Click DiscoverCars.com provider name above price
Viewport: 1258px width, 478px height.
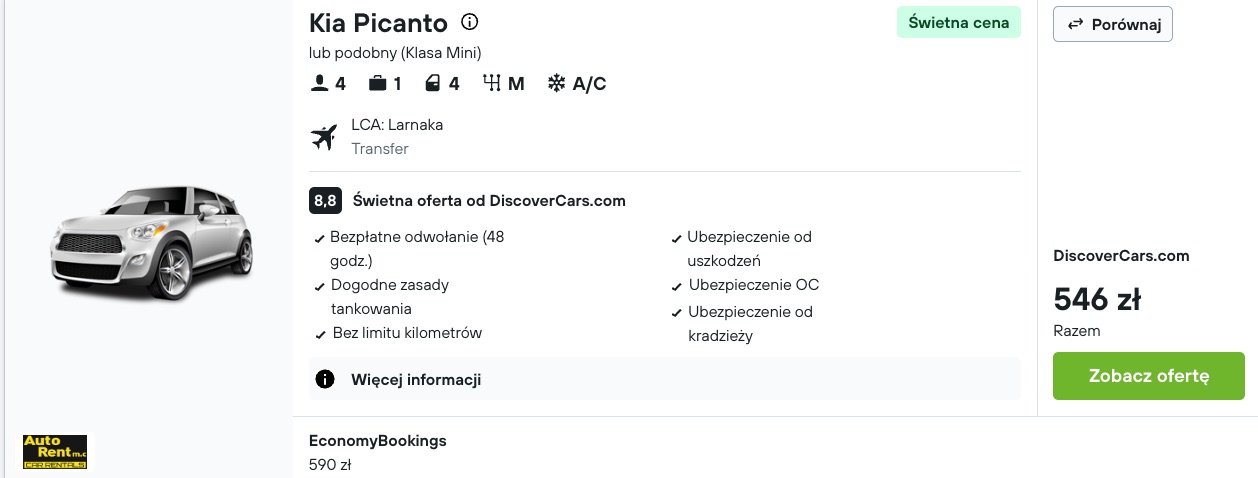pyautogui.click(x=1122, y=256)
